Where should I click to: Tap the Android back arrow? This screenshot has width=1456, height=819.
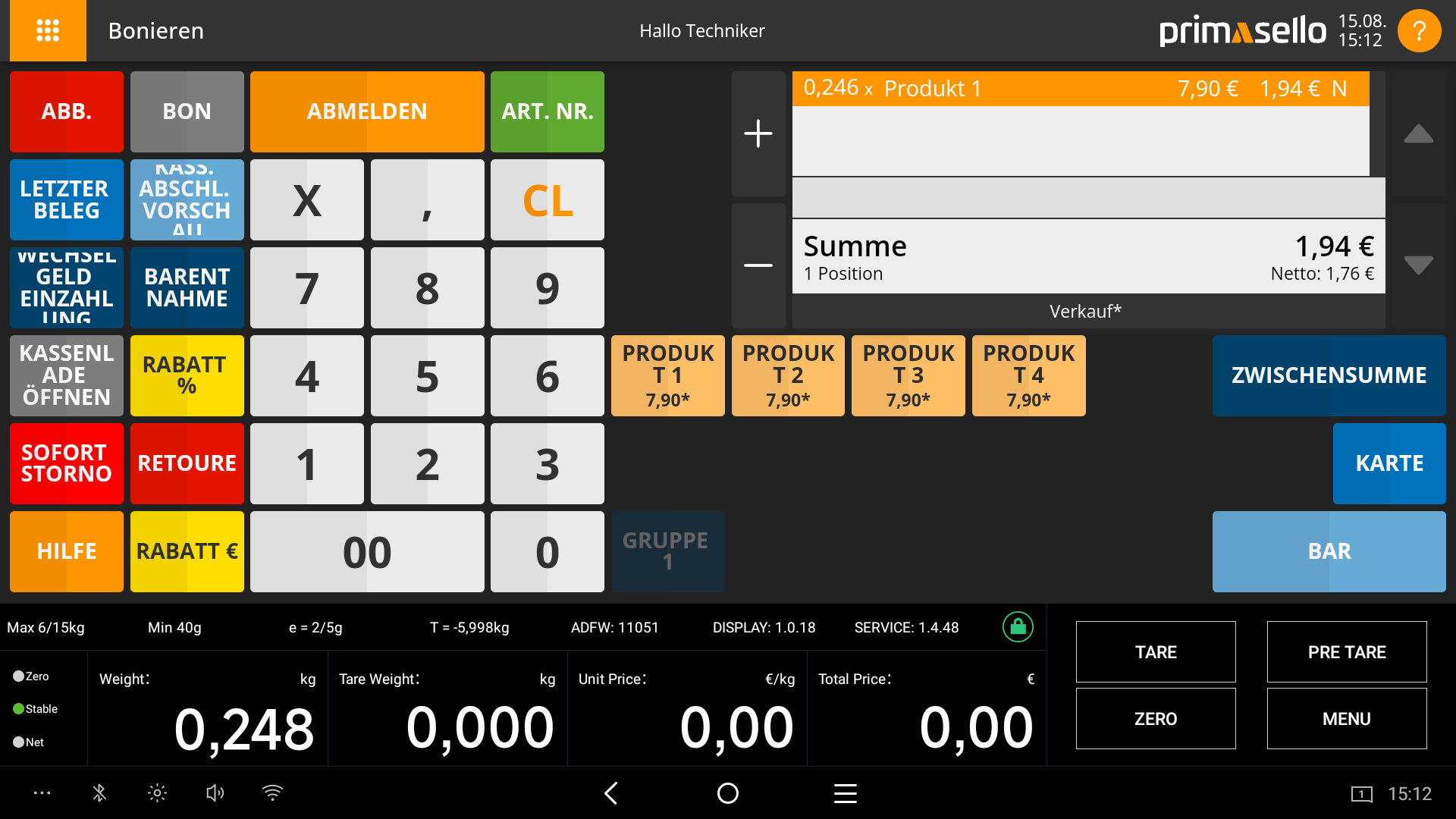click(x=611, y=793)
